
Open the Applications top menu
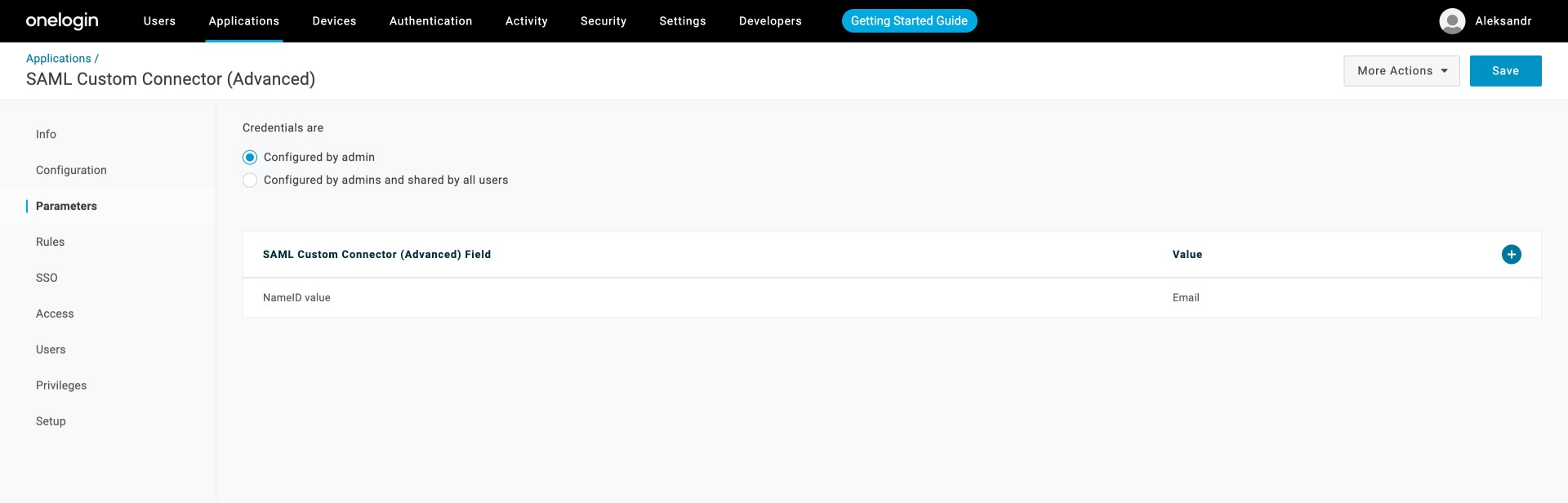pyautogui.click(x=243, y=21)
